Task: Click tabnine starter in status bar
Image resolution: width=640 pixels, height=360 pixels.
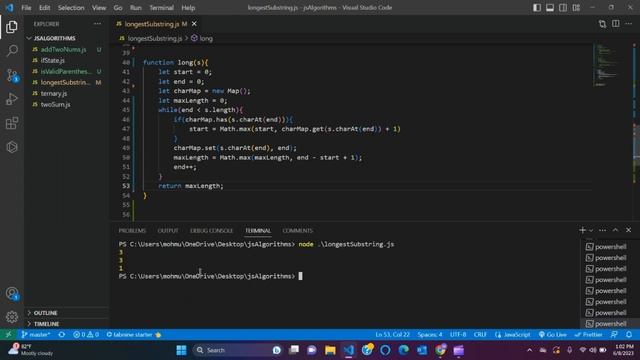Action: click(x=134, y=335)
